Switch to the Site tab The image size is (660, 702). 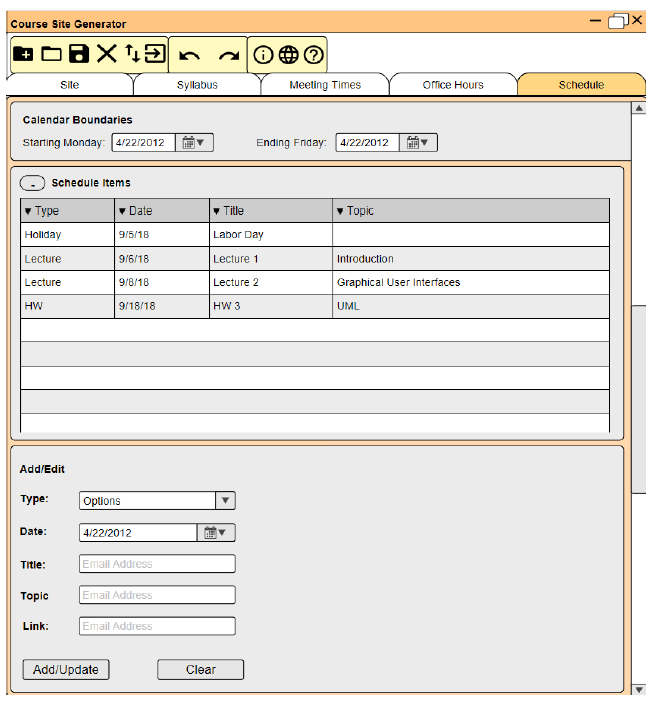point(70,85)
